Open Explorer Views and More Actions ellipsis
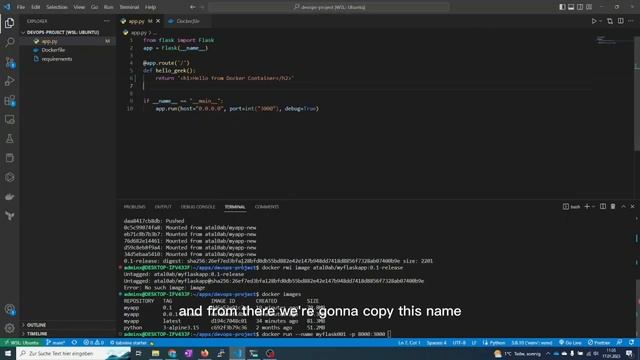 point(107,21)
